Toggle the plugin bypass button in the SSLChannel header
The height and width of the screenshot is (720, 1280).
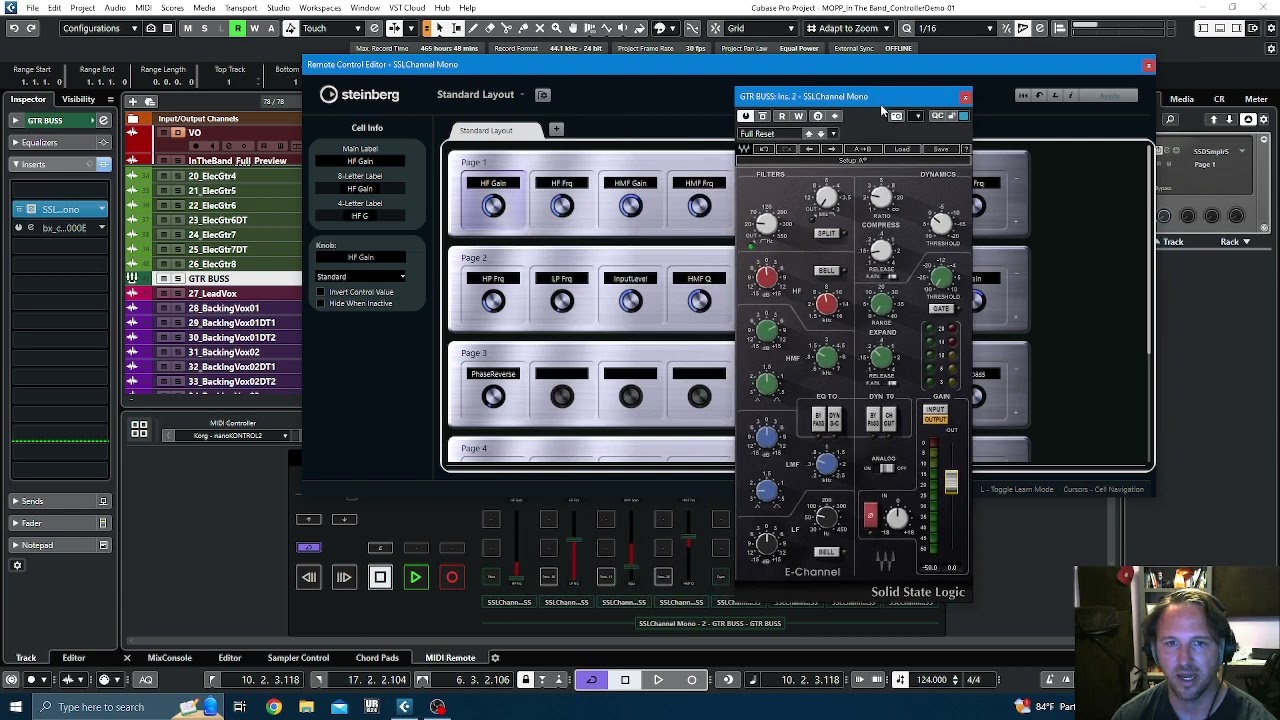(x=763, y=116)
